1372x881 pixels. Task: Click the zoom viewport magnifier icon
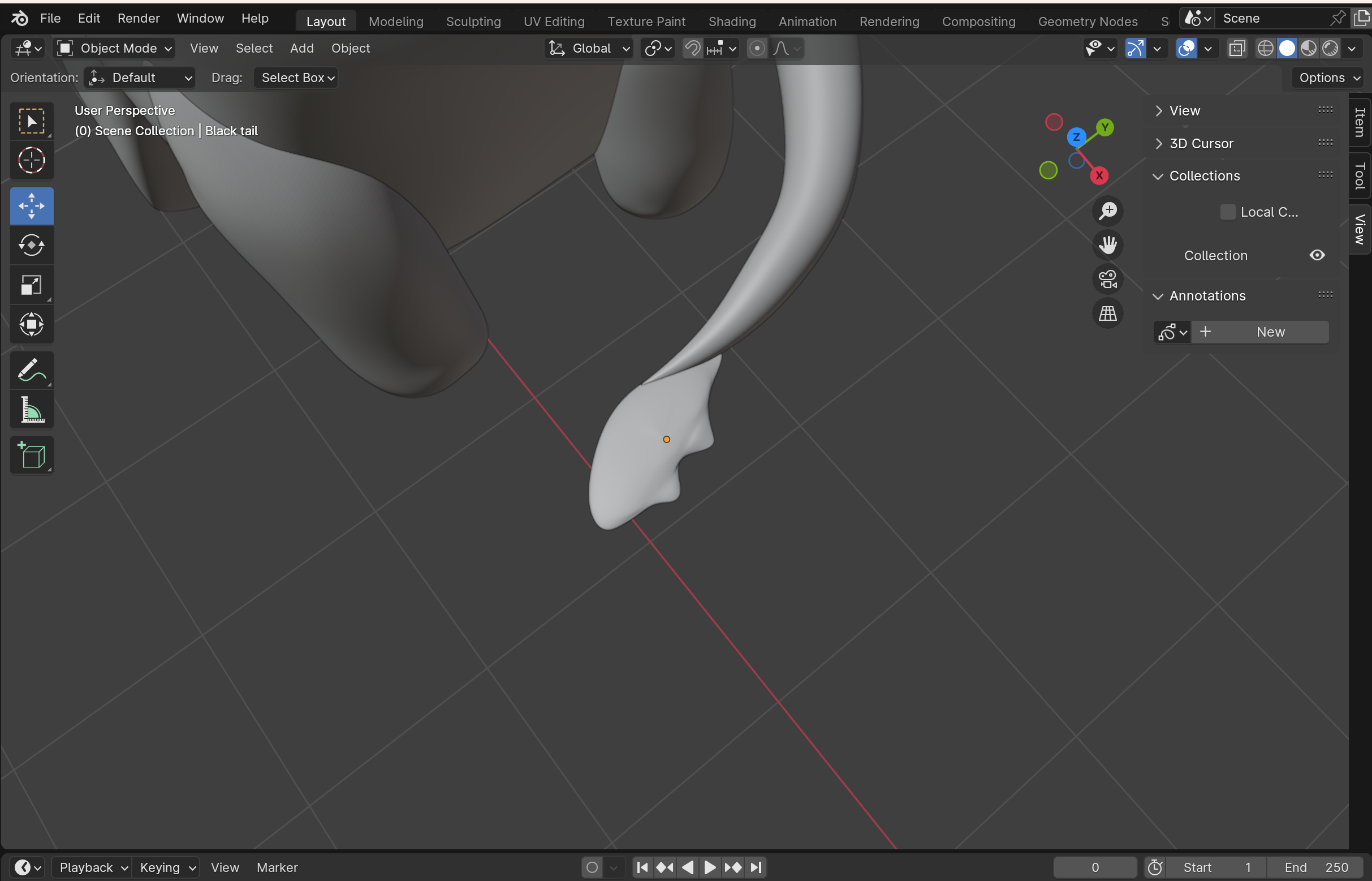pyautogui.click(x=1108, y=211)
